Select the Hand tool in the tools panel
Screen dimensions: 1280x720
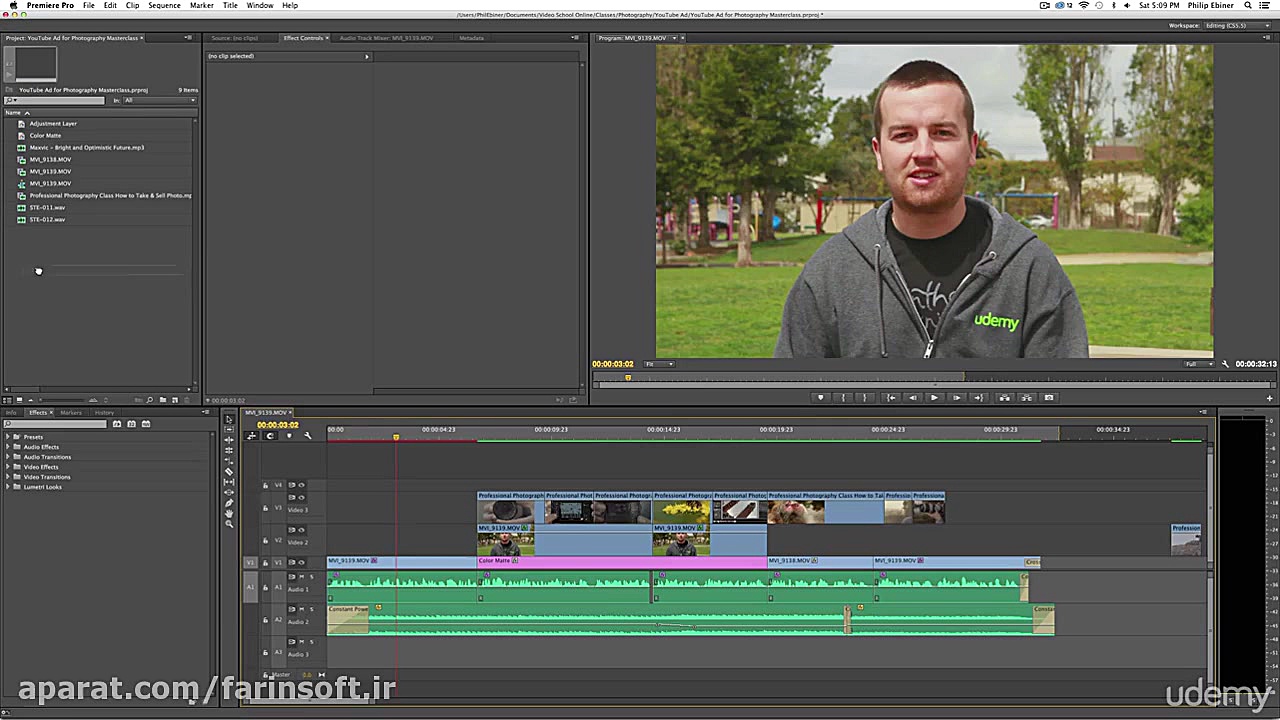(229, 513)
